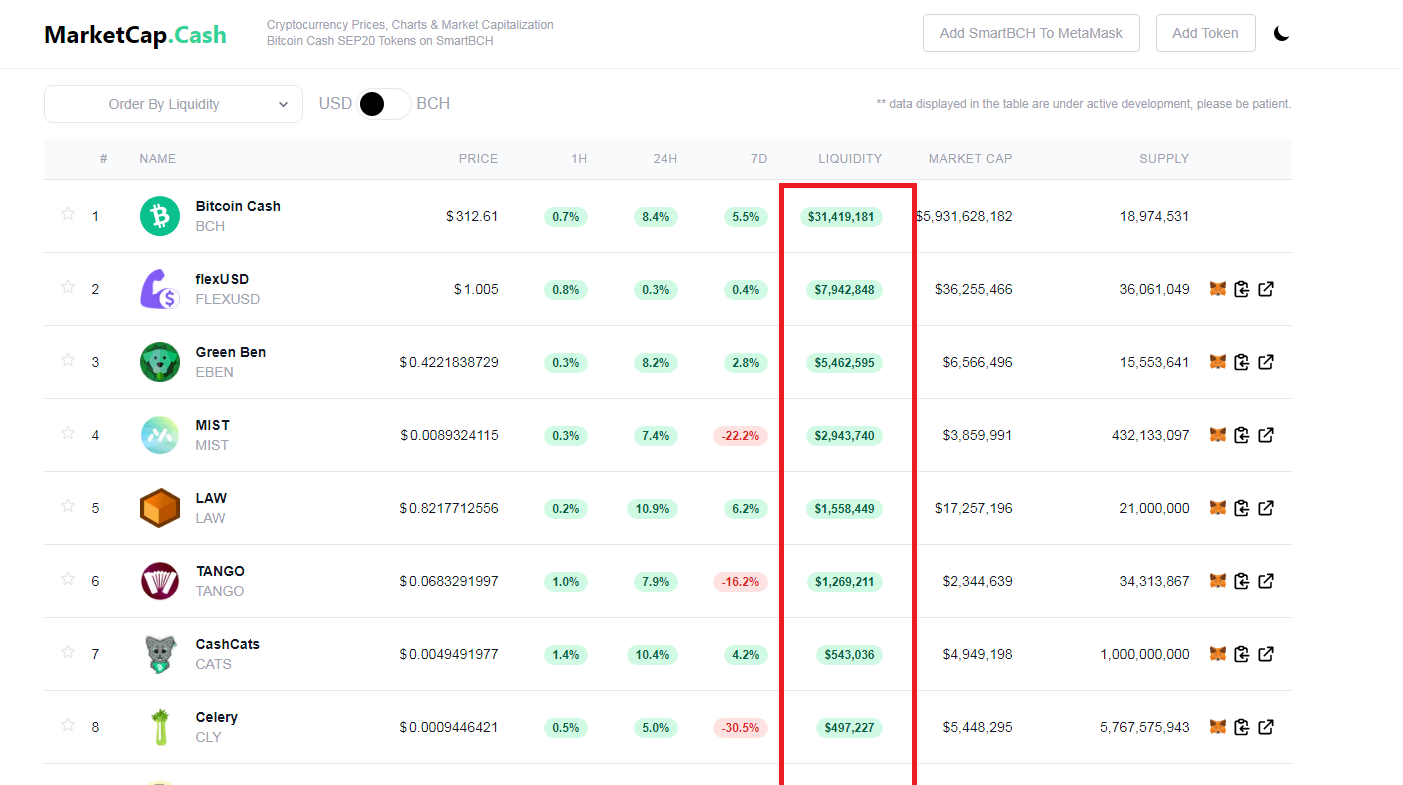Click Add SmartBCH To MetaMask button
1403x785 pixels.
coord(1031,33)
